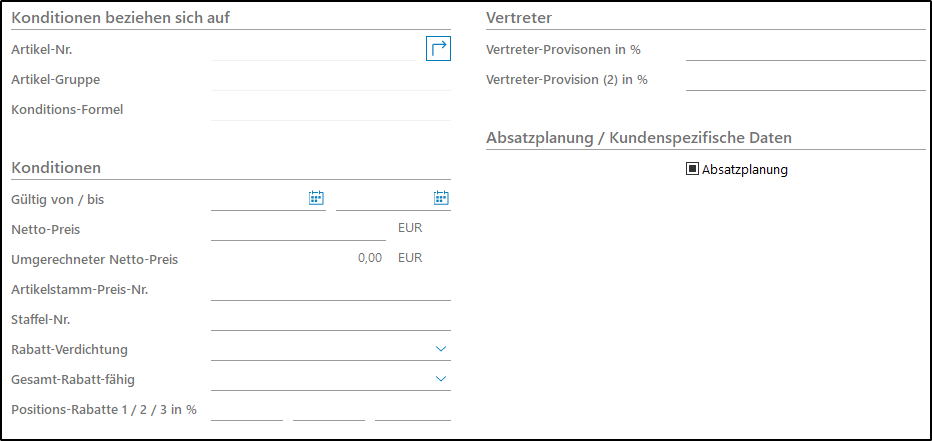Open the Gültig bis calendar picker
The image size is (932, 441).
441,199
